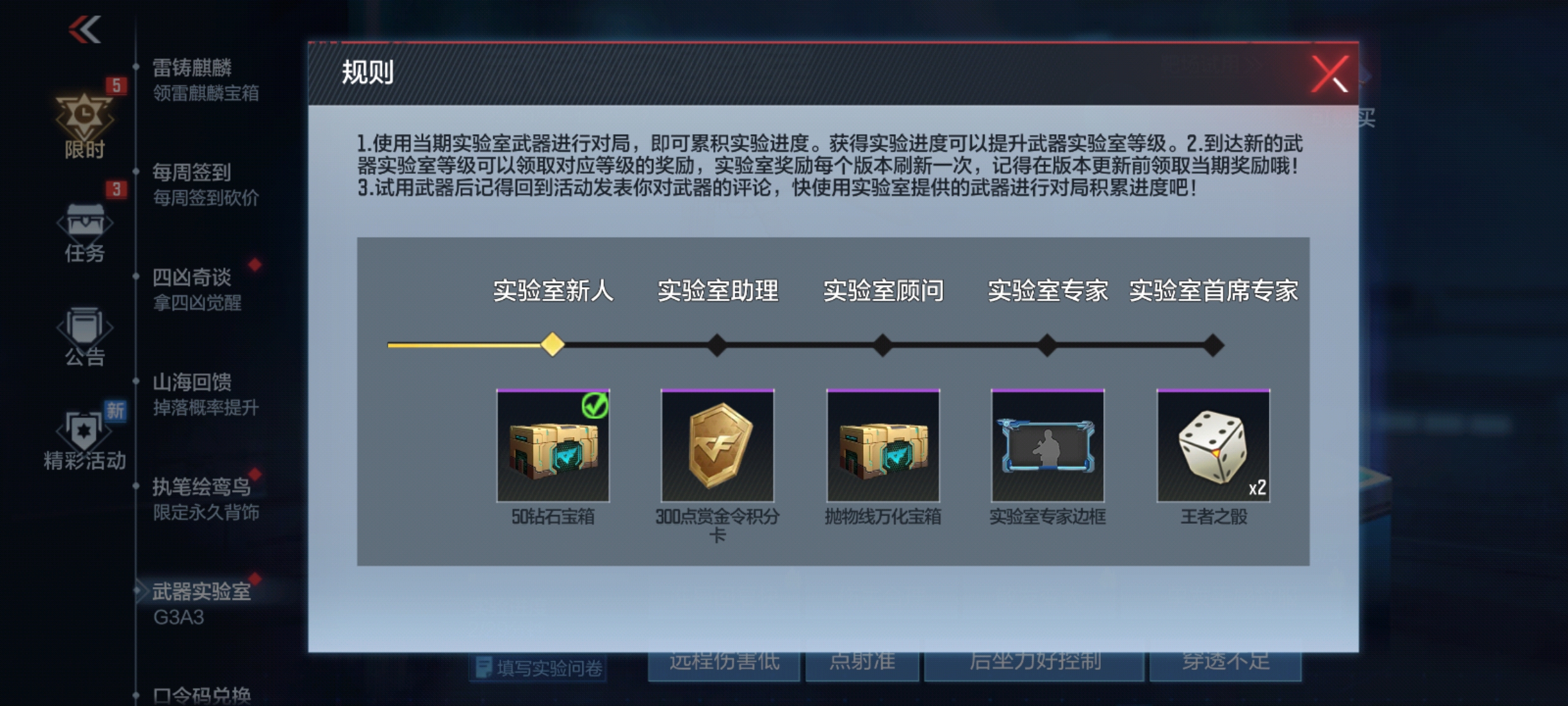Viewport: 1568px width, 706px height.
Task: Click the 实验室首席专家 progress marker
Action: [x=1213, y=345]
